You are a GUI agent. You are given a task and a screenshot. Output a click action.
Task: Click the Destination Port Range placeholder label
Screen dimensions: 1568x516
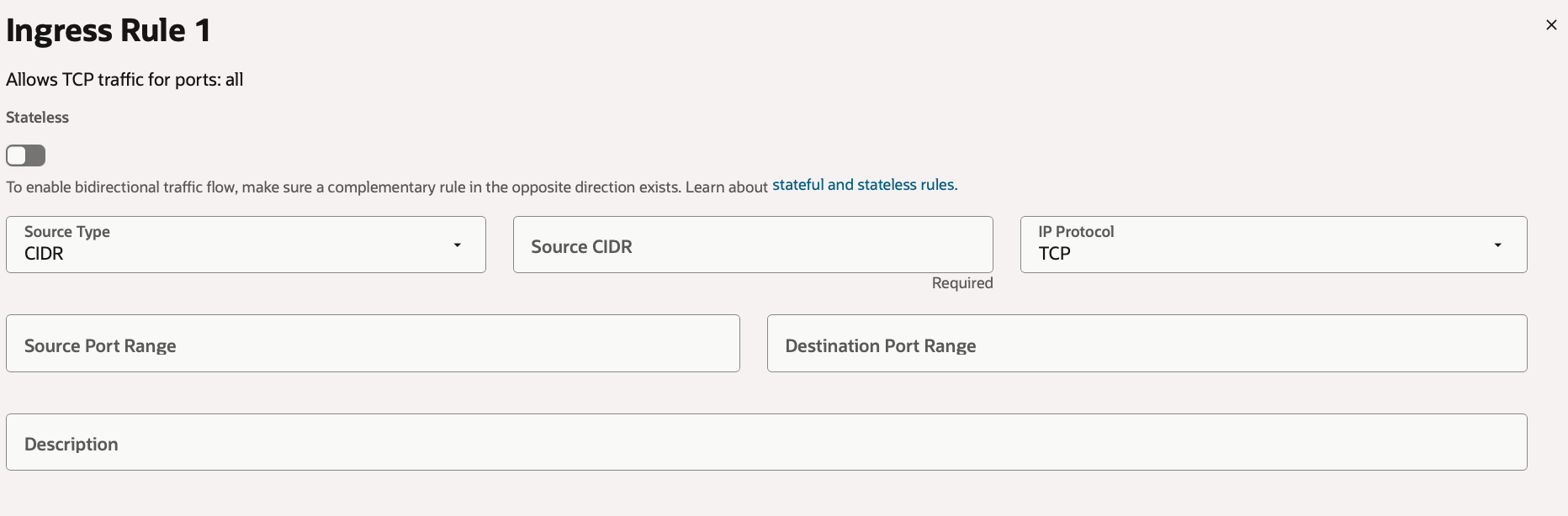tap(880, 345)
